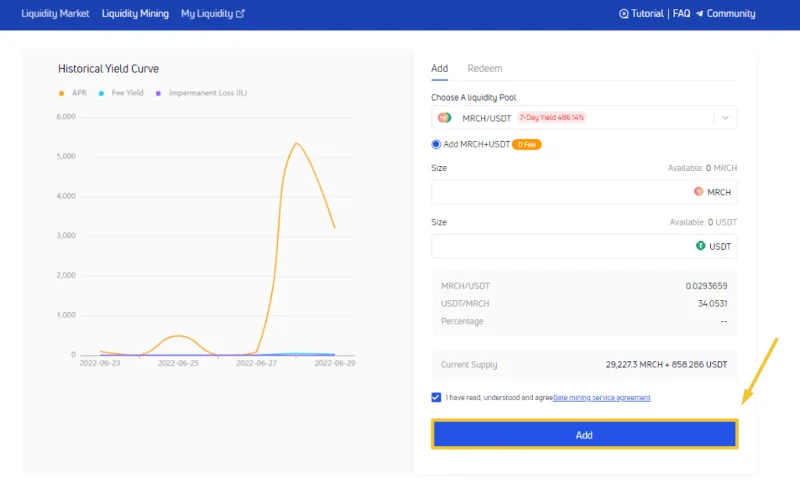This screenshot has width=800, height=493.
Task: Open My Liquidity link
Action: 207,14
